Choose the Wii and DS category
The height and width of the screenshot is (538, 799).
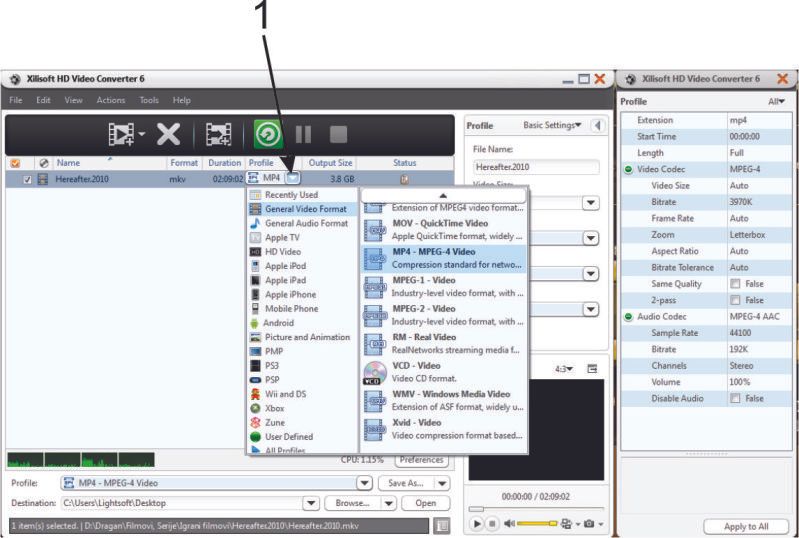coord(303,394)
